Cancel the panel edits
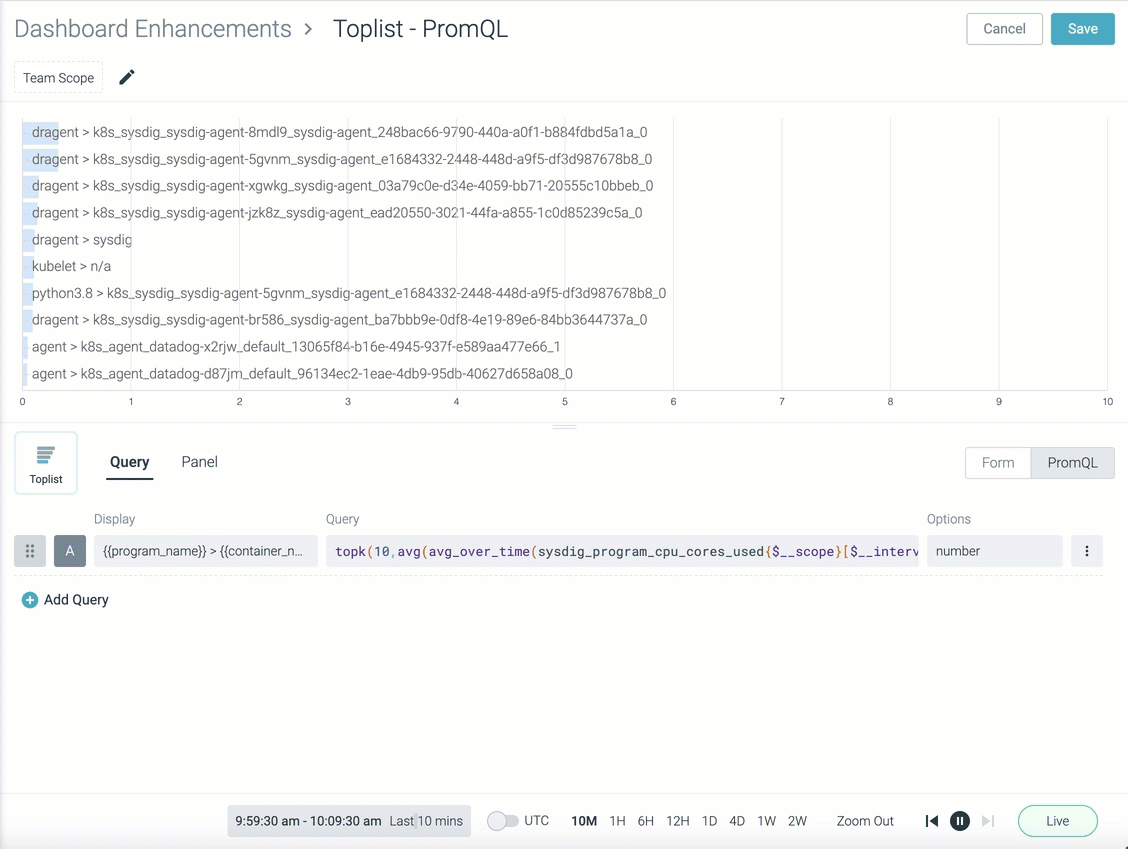This screenshot has height=849, width=1128. pos(1004,29)
